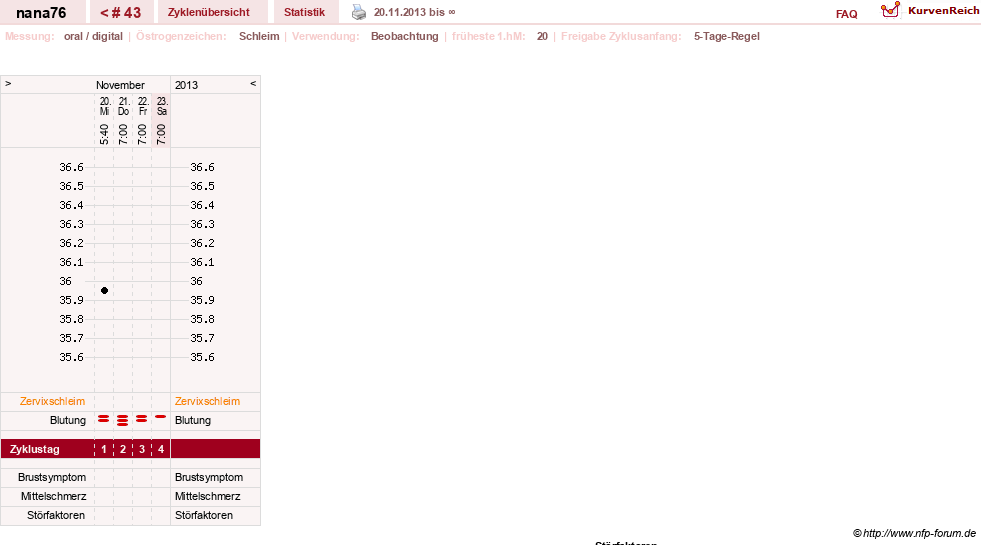The height and width of the screenshot is (545, 981).
Task: Click the früheste 1.hM value 20
Action: click(x=542, y=36)
